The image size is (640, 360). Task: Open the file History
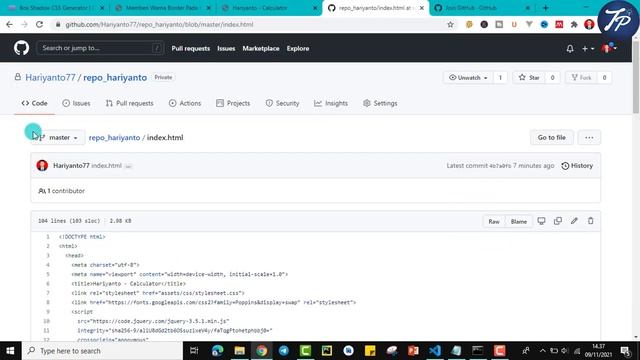577,166
